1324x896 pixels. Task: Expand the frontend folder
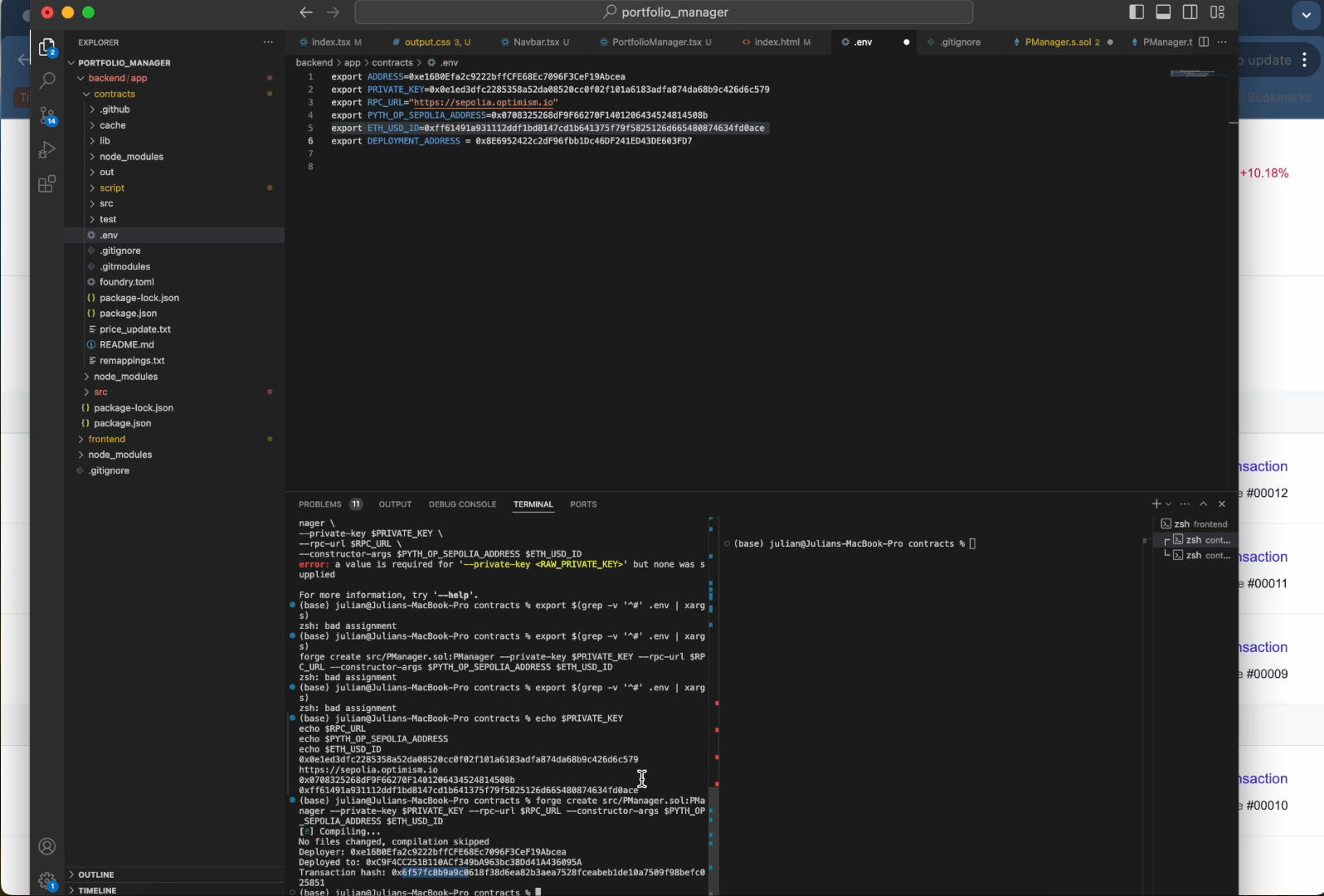[107, 439]
